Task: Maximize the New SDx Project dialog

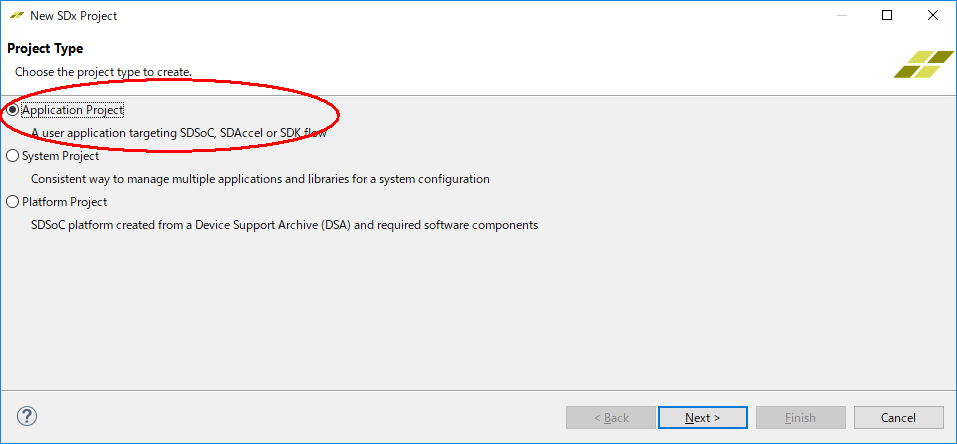Action: pyautogui.click(x=887, y=16)
